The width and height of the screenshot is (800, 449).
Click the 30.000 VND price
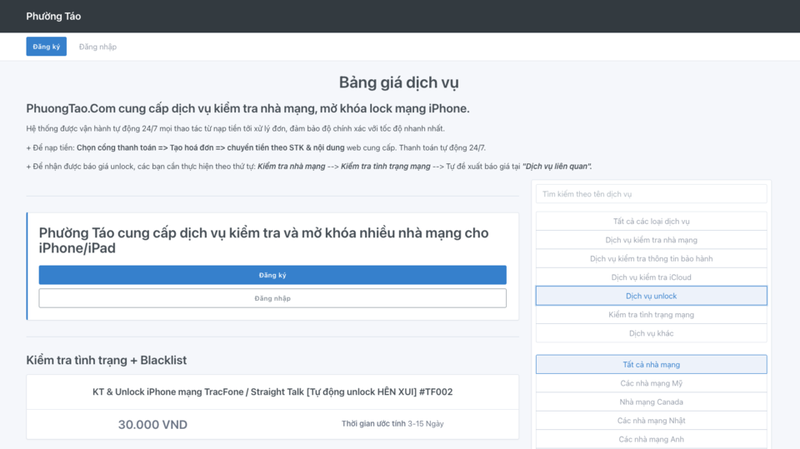point(153,425)
